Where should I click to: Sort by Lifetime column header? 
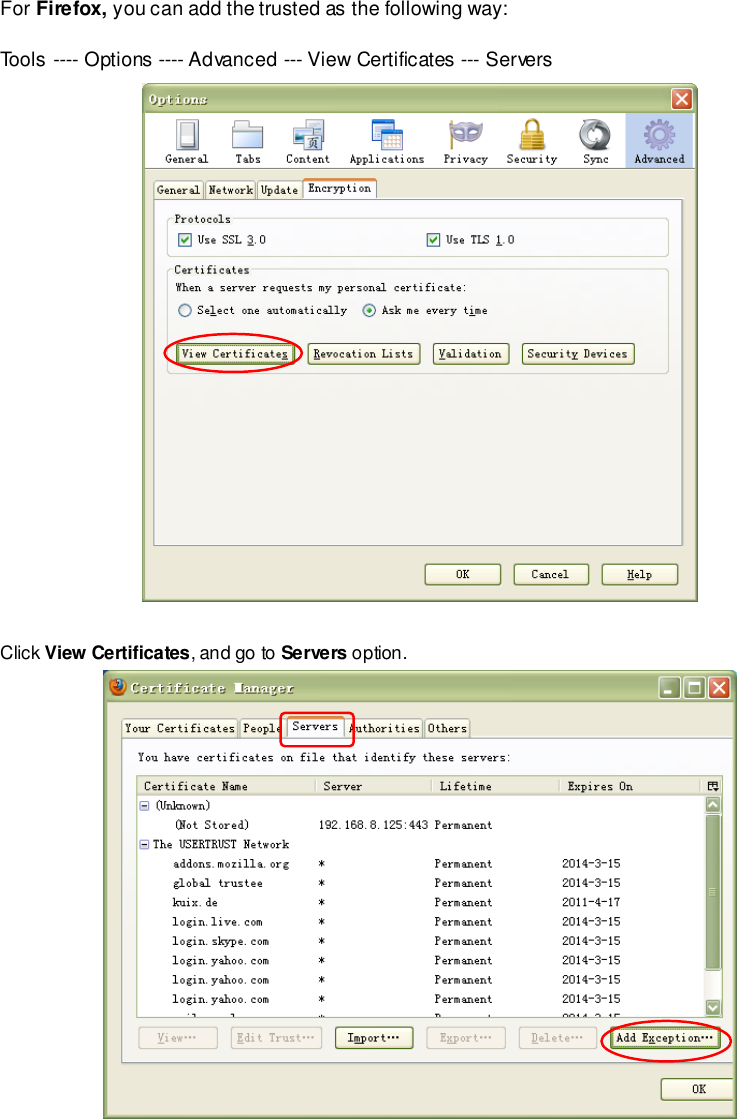coord(495,786)
